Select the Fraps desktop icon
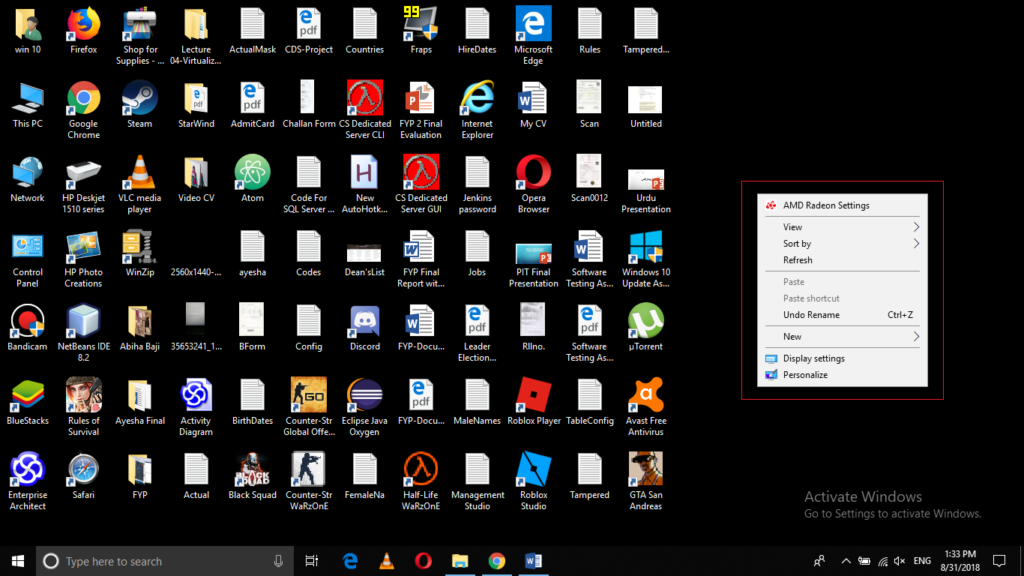Viewport: 1024px width, 576px height. point(421,31)
